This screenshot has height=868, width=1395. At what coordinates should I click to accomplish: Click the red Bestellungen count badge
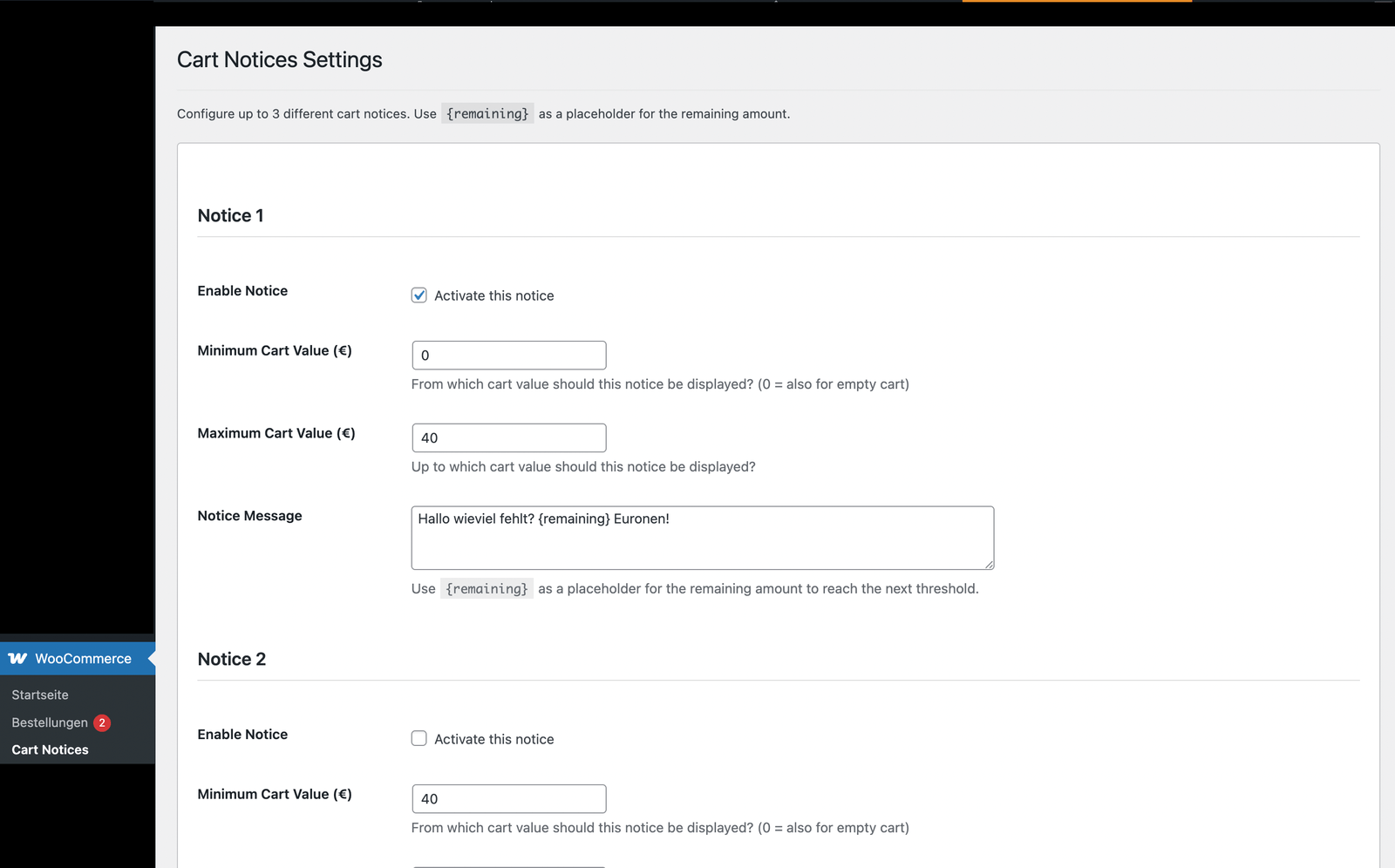[102, 722]
